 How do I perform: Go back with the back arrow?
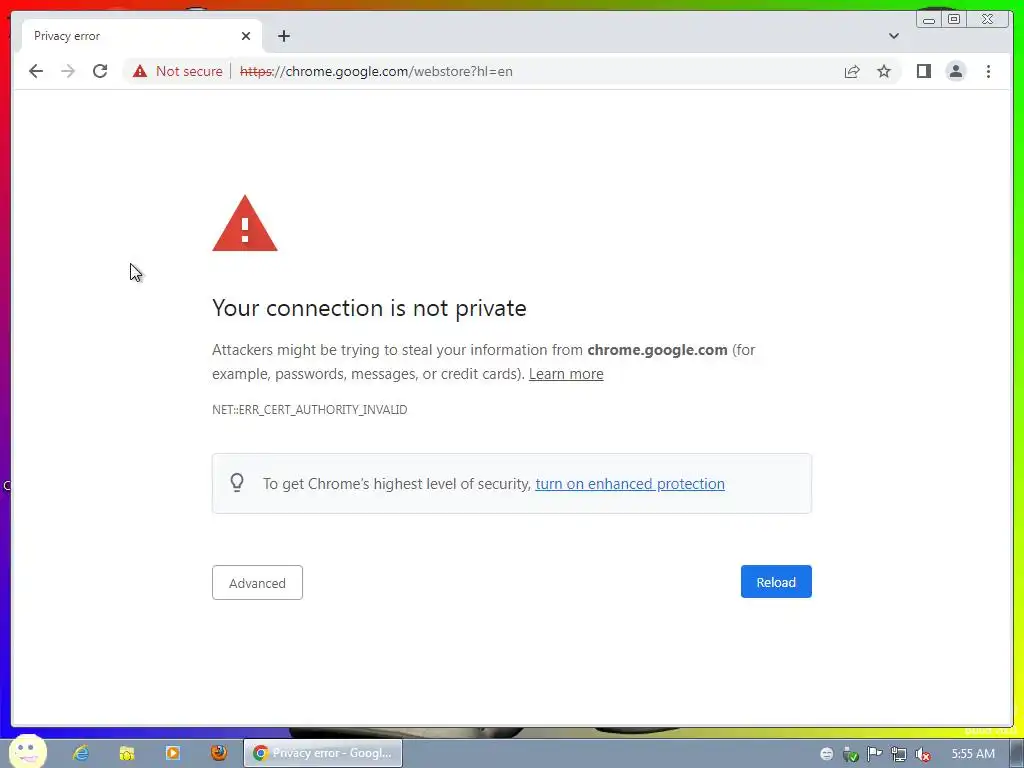click(36, 71)
